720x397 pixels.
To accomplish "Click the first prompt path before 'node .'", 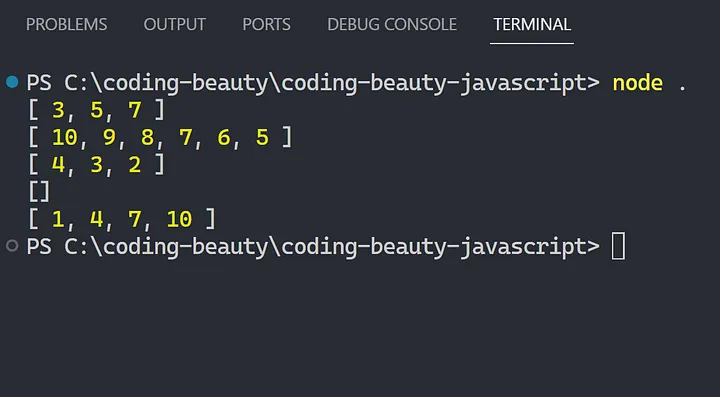I will pyautogui.click(x=313, y=83).
